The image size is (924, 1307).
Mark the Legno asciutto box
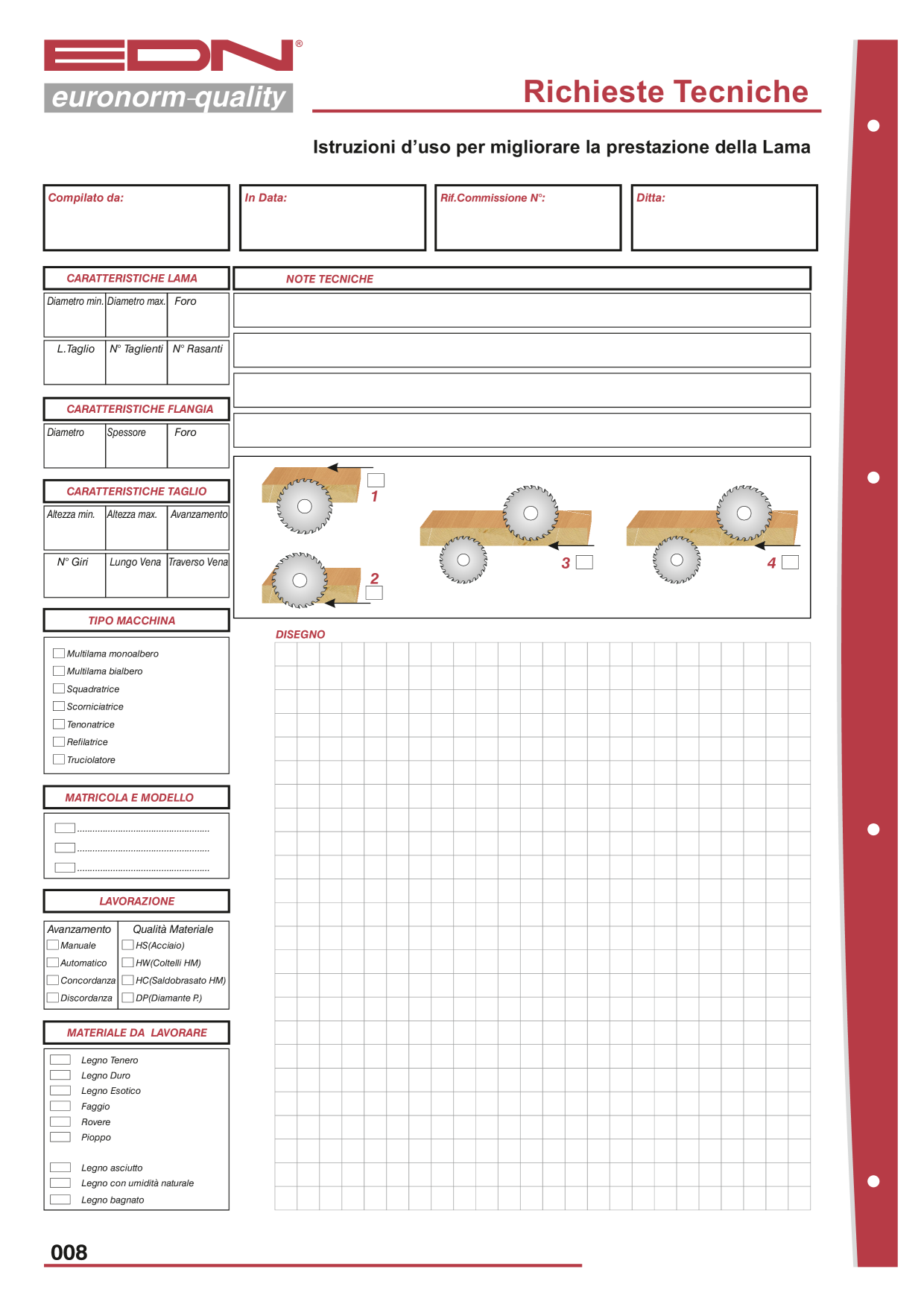(x=60, y=1168)
